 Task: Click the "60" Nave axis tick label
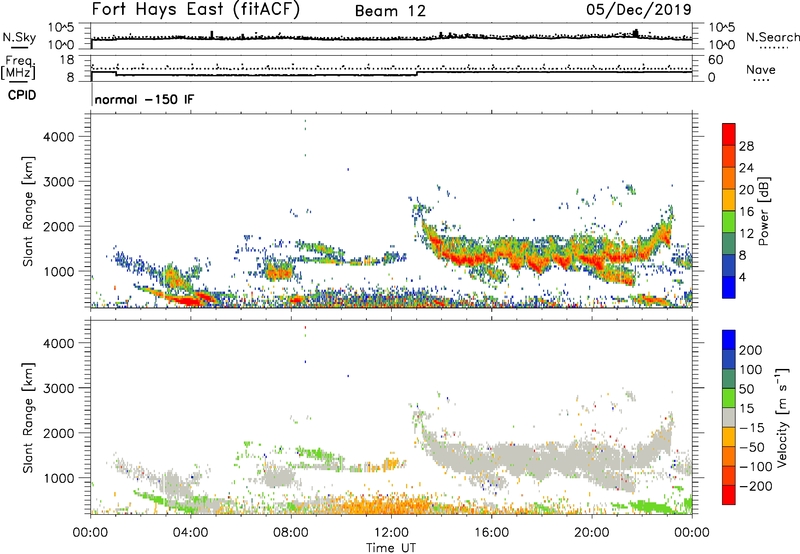(x=715, y=60)
